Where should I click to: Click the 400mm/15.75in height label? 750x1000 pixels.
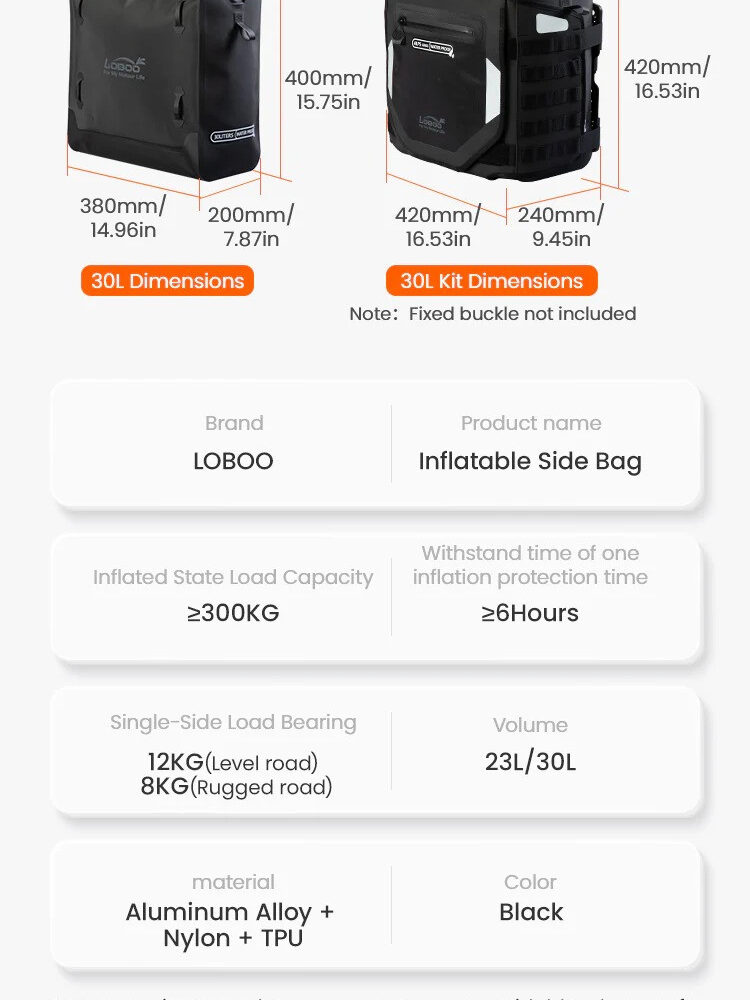point(328,90)
